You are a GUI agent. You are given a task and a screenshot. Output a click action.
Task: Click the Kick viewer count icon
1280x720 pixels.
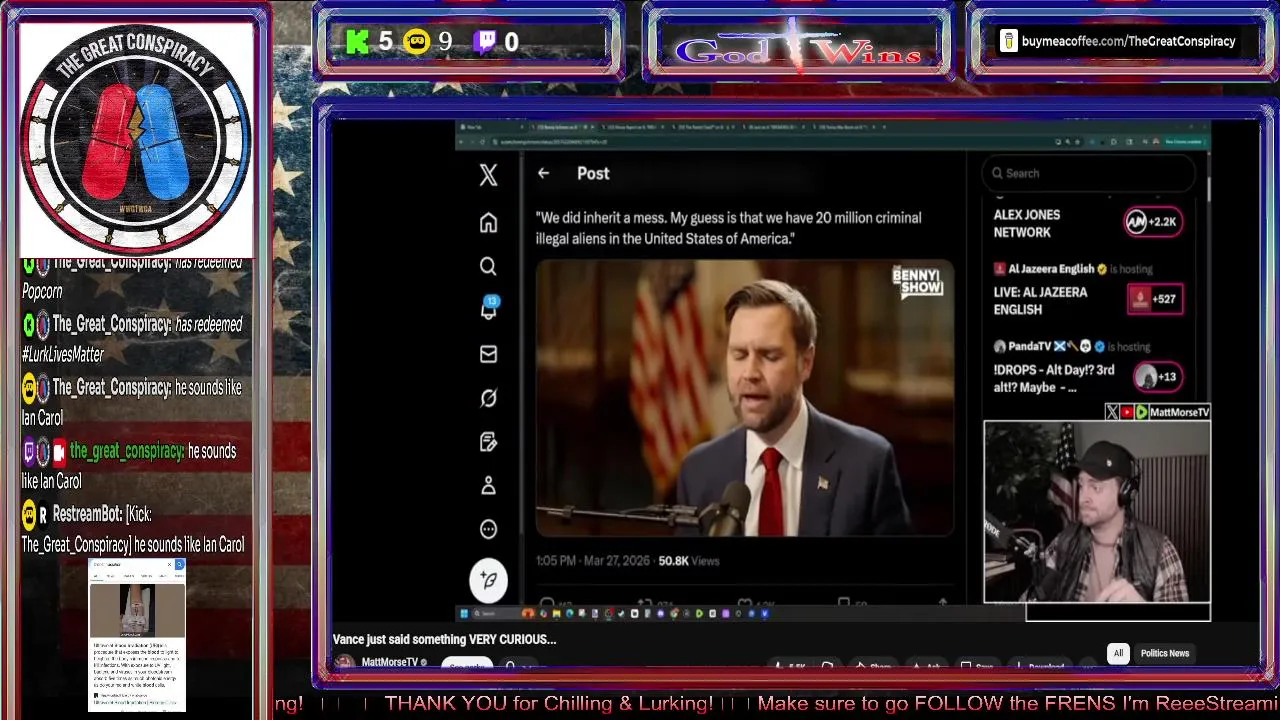[357, 41]
